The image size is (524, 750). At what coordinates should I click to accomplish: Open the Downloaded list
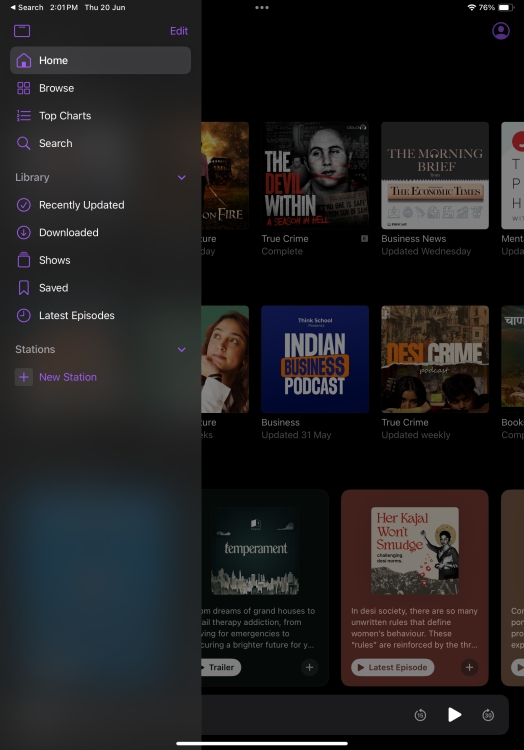(x=100, y=232)
